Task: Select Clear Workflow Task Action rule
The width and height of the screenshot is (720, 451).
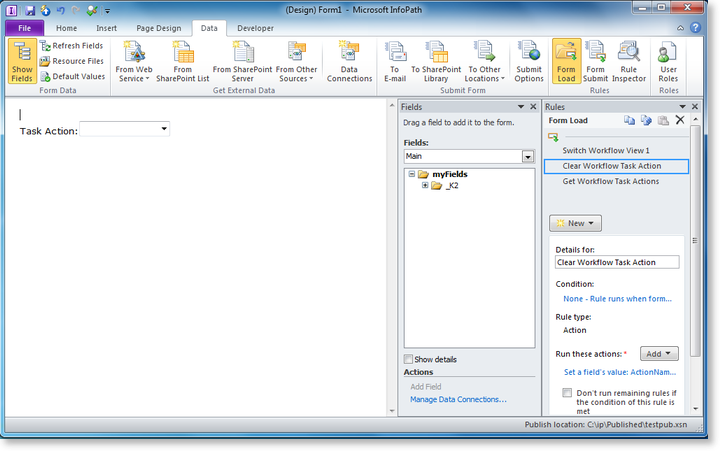Action: click(x=616, y=166)
